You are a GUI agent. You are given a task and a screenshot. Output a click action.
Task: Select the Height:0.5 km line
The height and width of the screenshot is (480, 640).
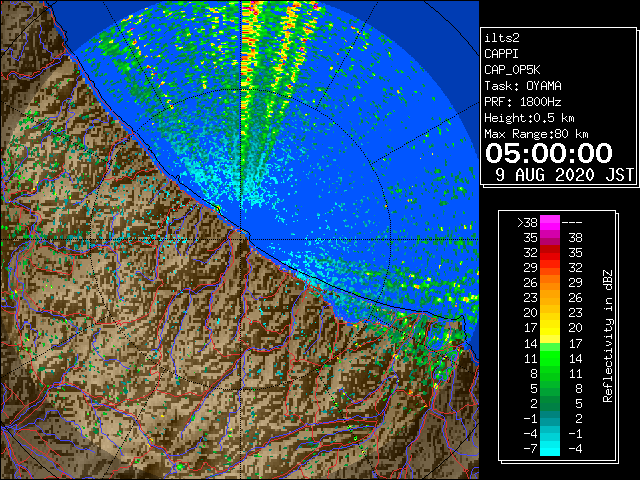click(529, 118)
